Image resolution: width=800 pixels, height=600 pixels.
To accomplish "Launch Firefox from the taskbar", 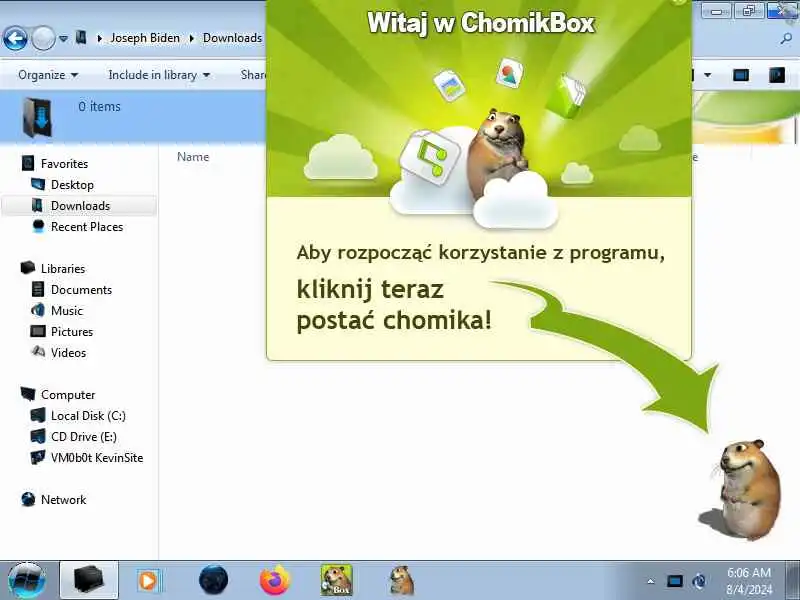I will coord(274,580).
